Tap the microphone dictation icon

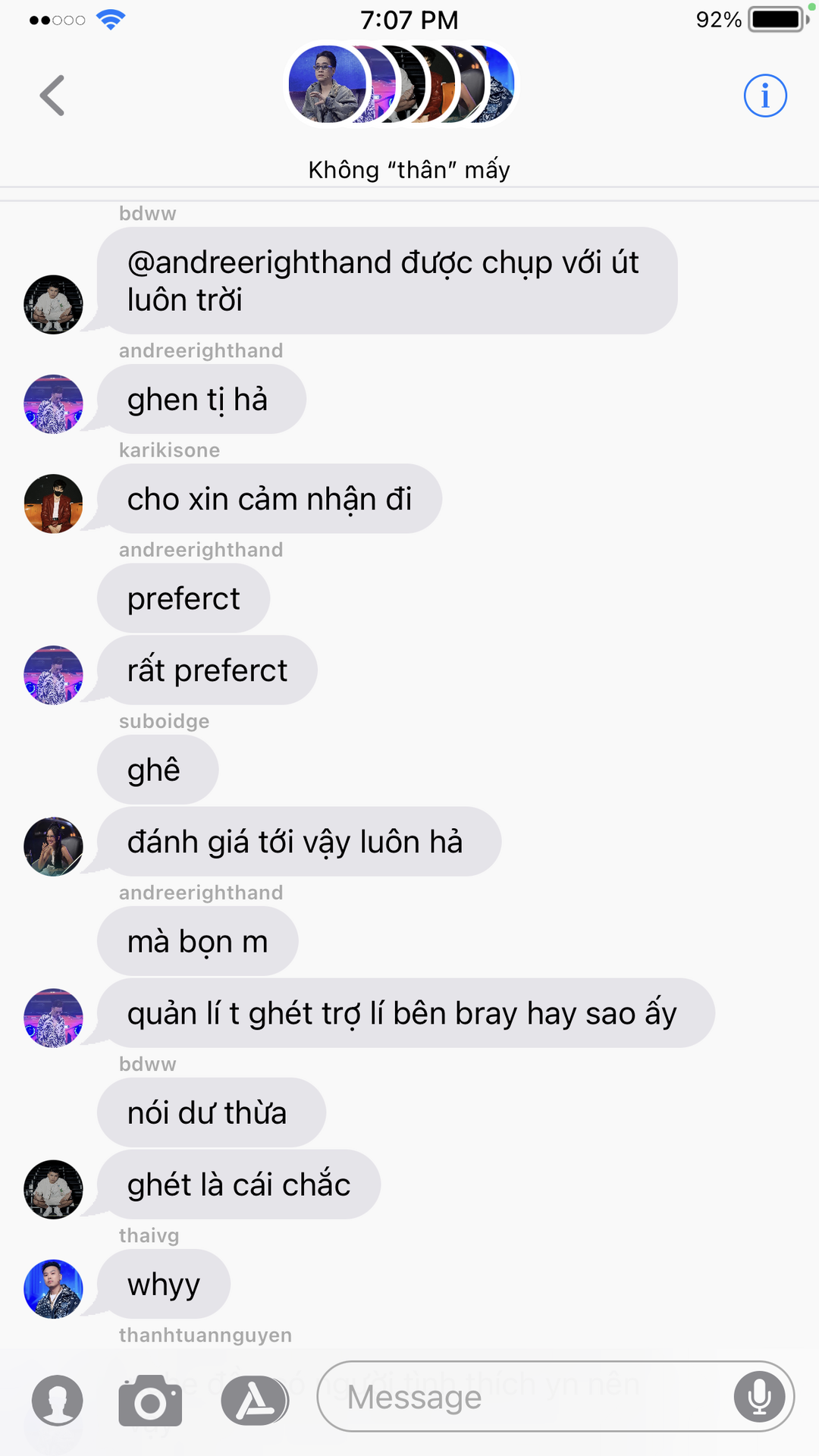759,1396
